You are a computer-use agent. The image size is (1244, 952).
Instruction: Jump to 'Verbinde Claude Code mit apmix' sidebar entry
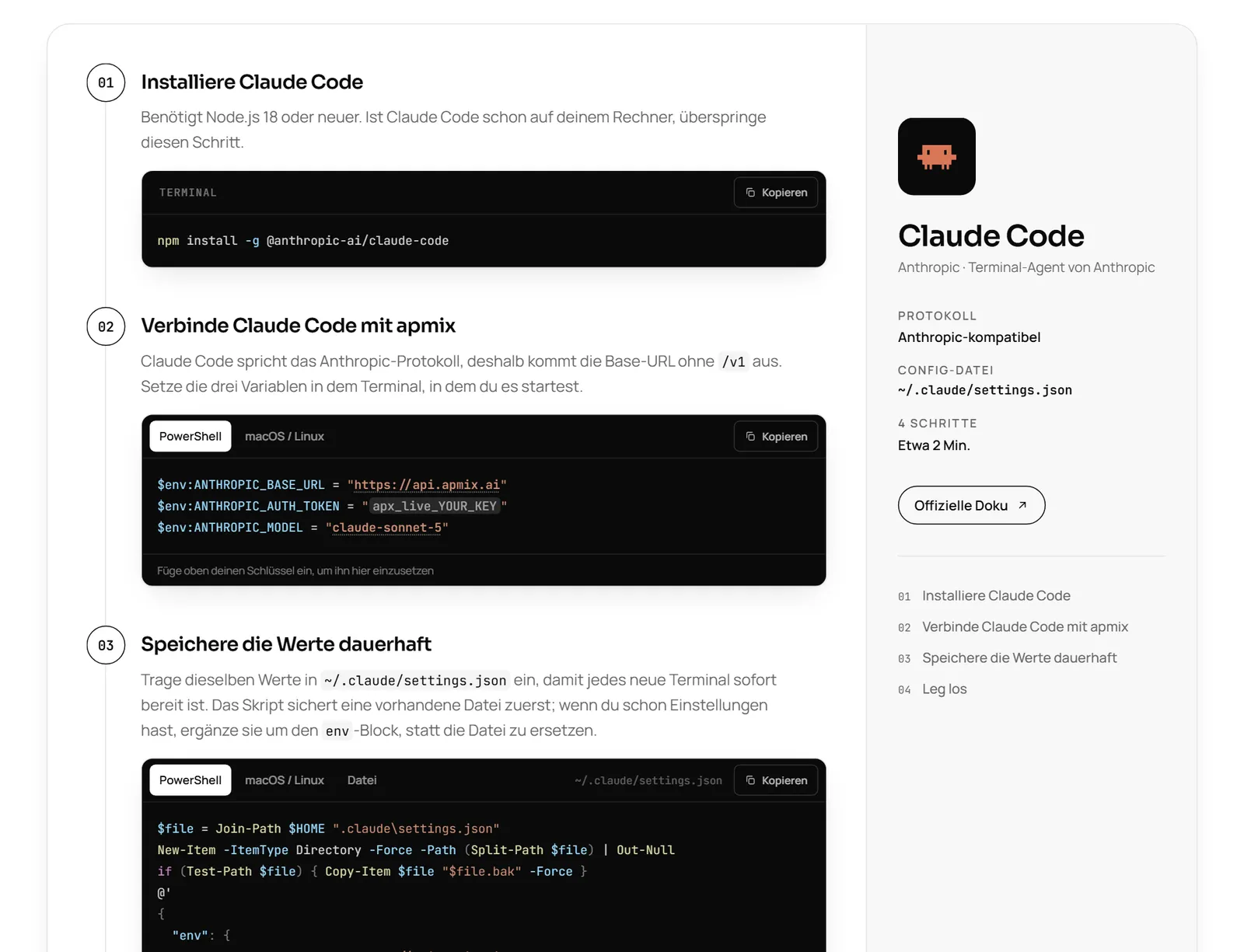click(1013, 627)
